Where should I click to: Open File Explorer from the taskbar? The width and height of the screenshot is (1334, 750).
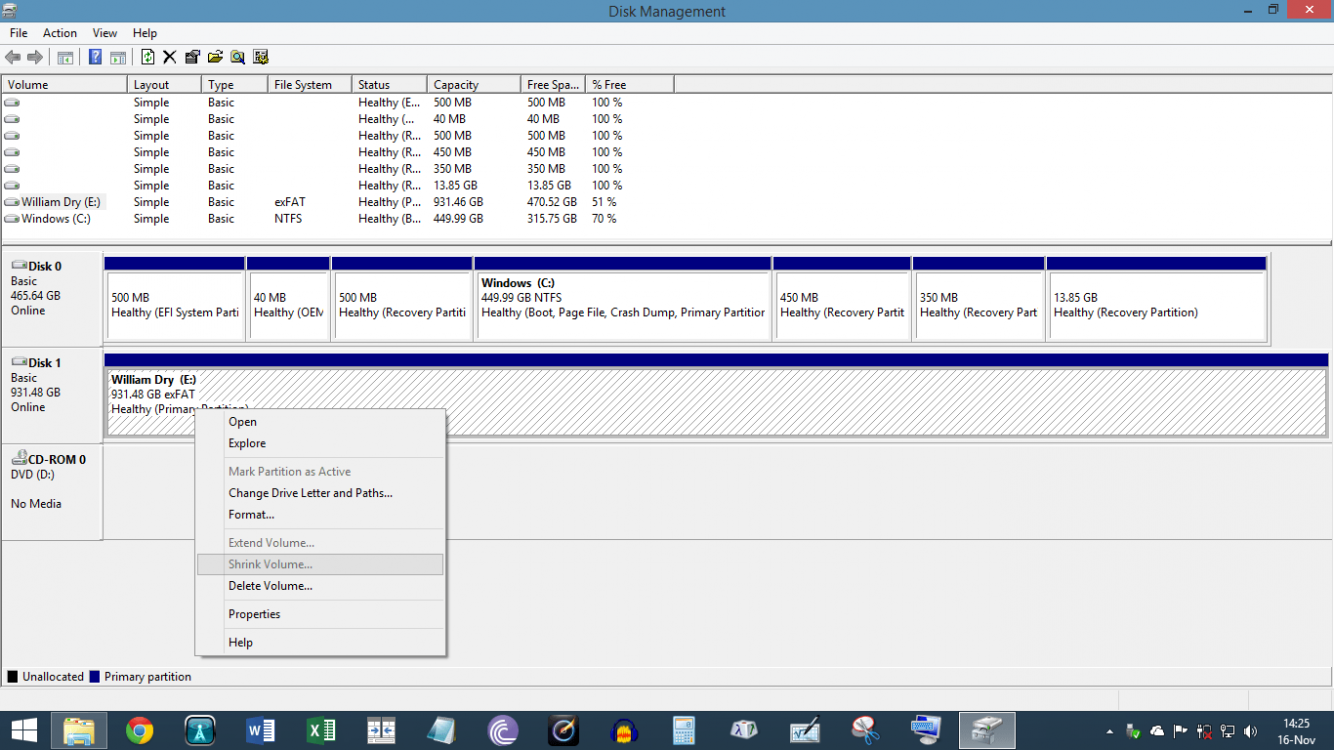(x=79, y=730)
